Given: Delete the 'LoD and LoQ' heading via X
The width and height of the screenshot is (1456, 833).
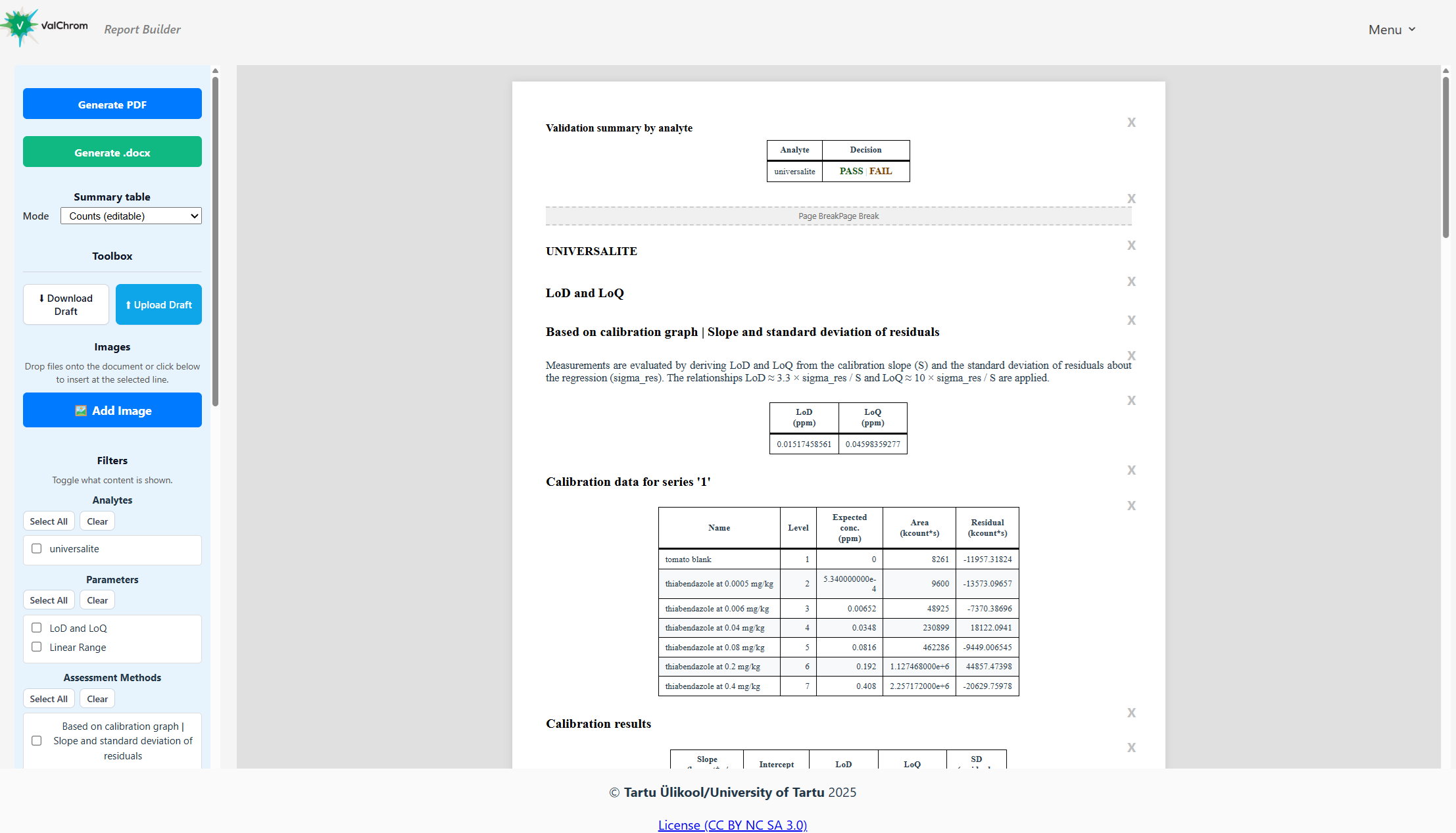Looking at the screenshot, I should (x=1132, y=281).
